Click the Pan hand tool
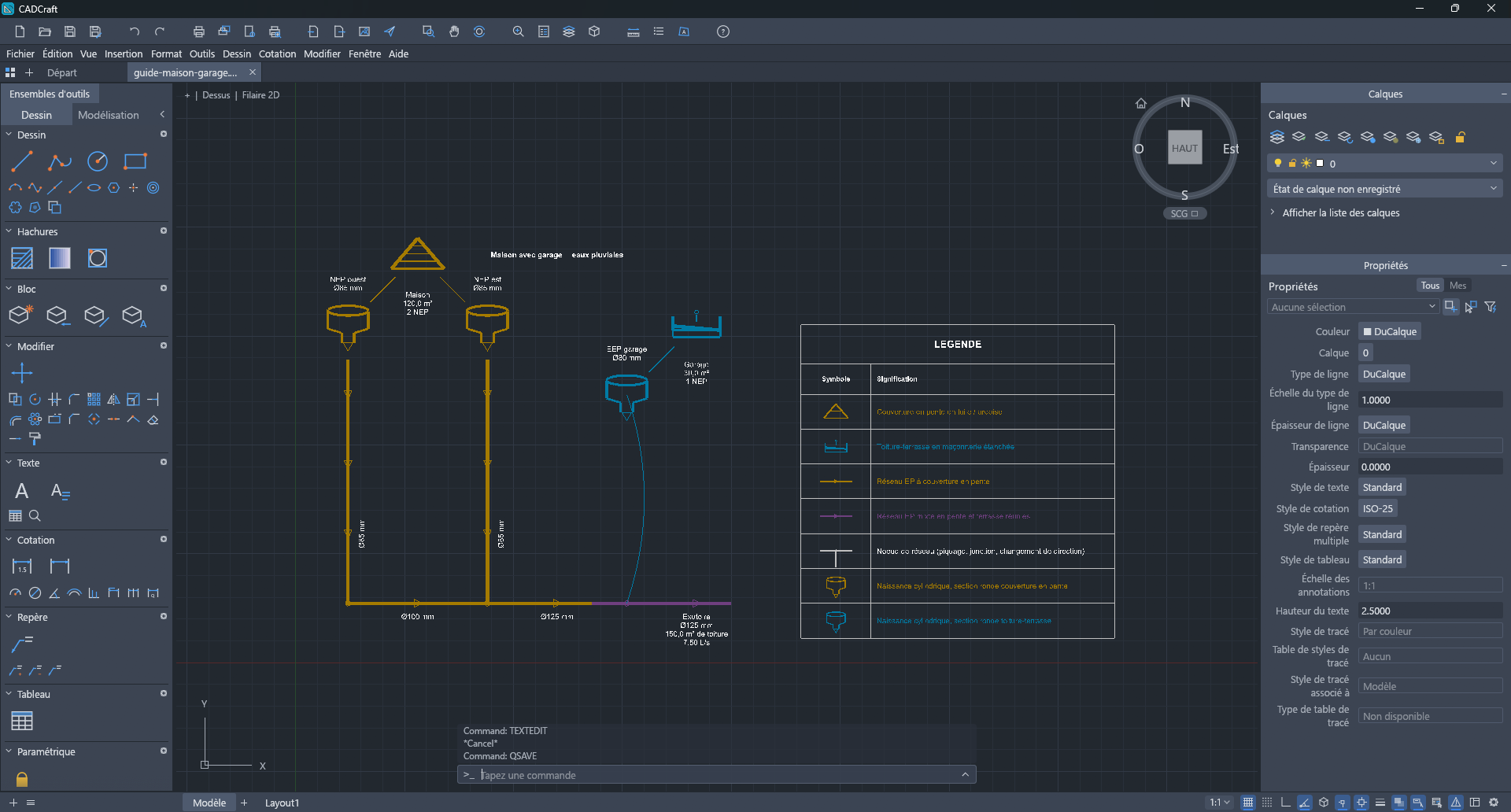 coord(454,31)
